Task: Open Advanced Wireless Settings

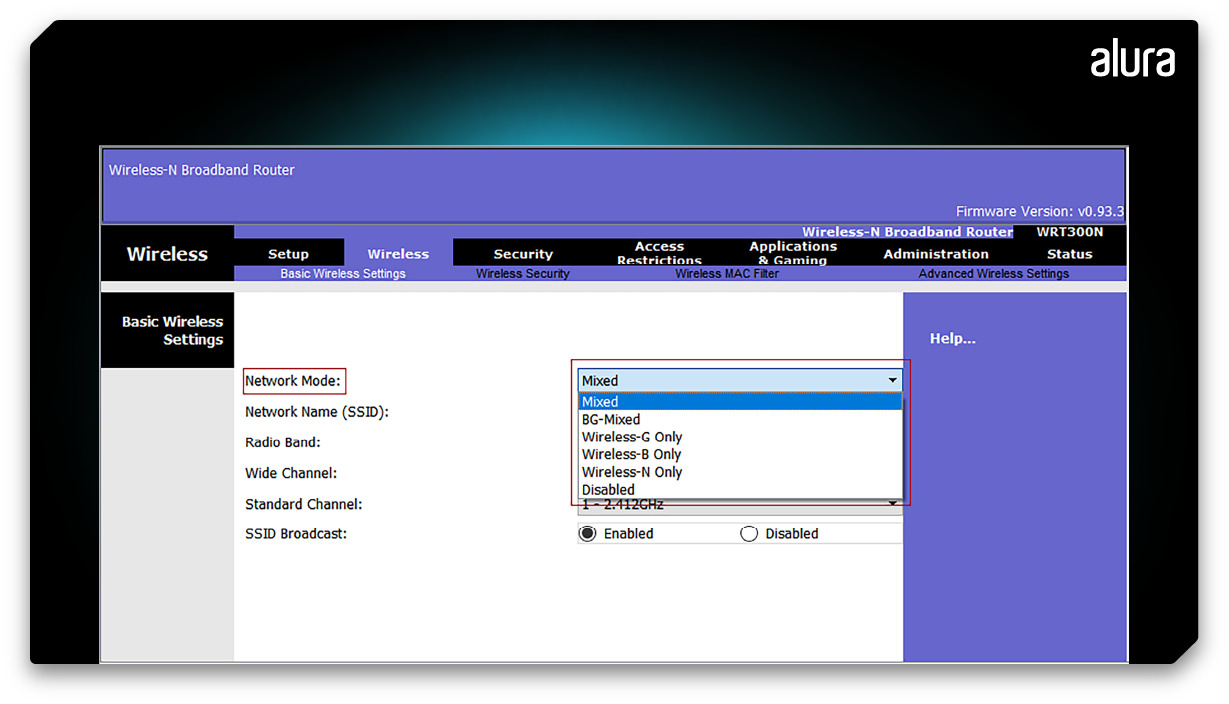Action: [993, 273]
